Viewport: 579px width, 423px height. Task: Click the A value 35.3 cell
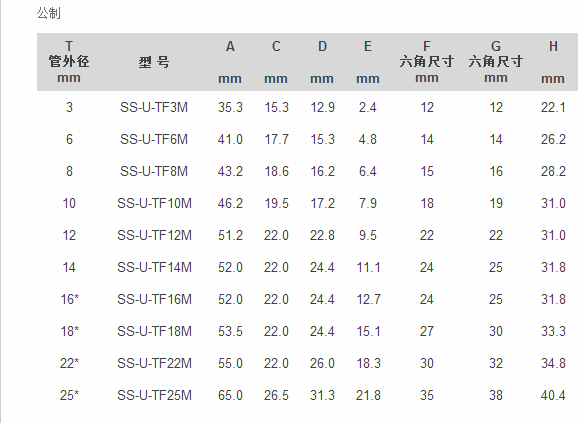[x=230, y=107]
